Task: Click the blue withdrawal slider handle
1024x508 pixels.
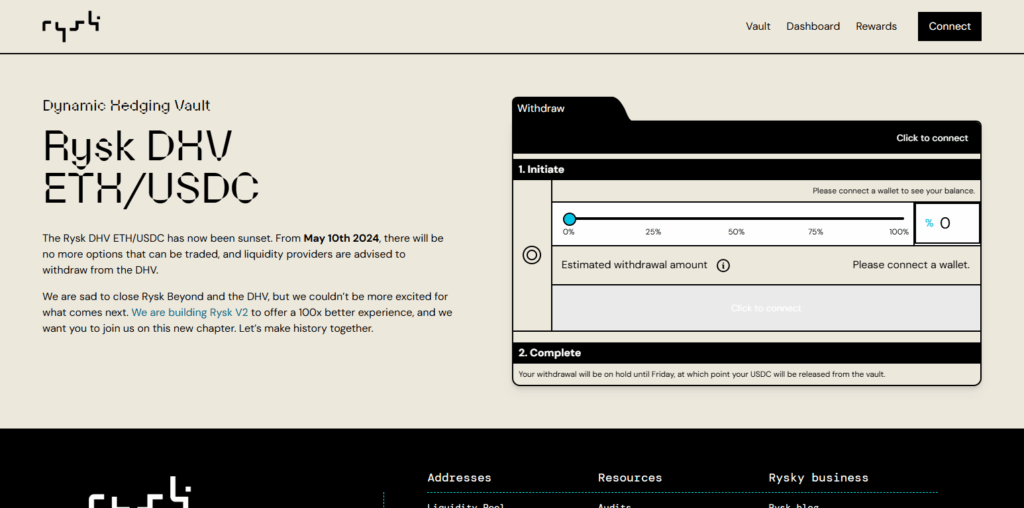Action: tap(569, 219)
